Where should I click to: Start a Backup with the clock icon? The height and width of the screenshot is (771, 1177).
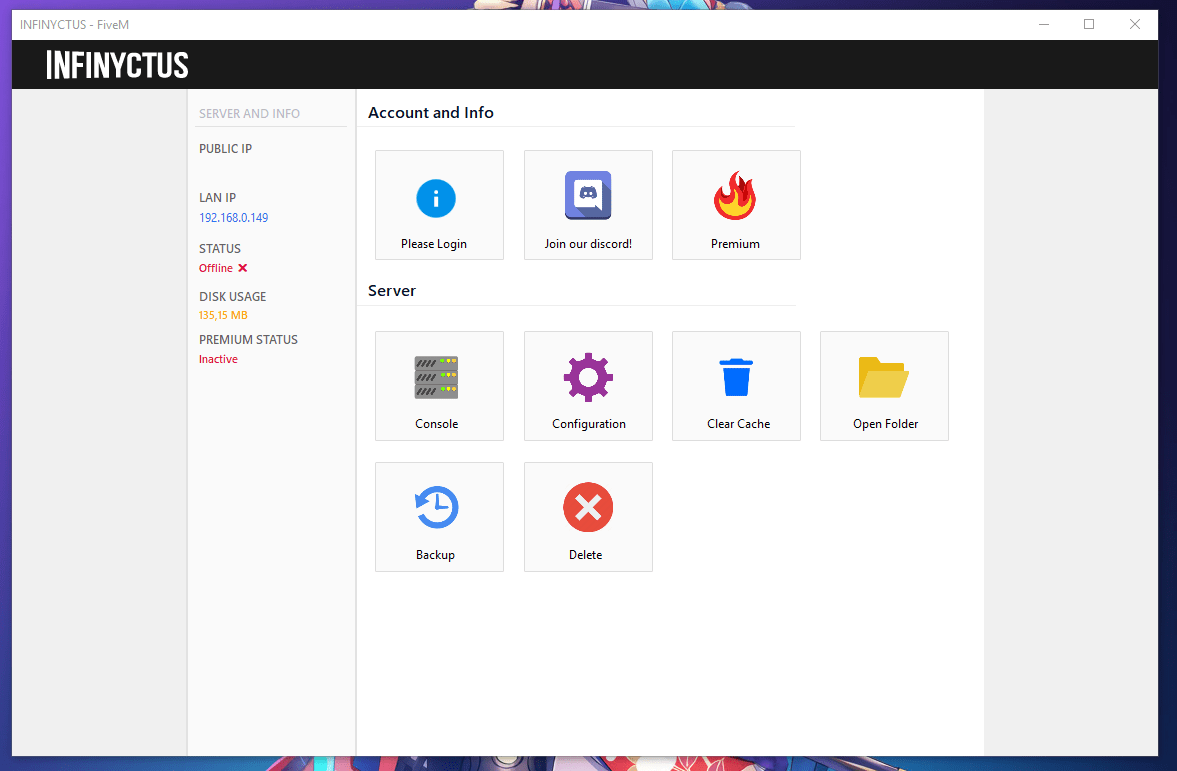[x=437, y=507]
